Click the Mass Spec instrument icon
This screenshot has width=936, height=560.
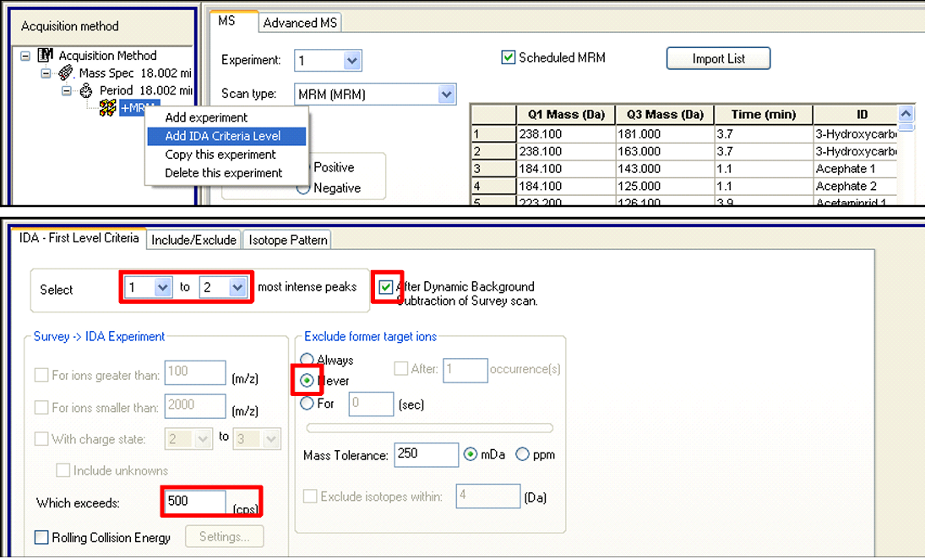tap(66, 73)
